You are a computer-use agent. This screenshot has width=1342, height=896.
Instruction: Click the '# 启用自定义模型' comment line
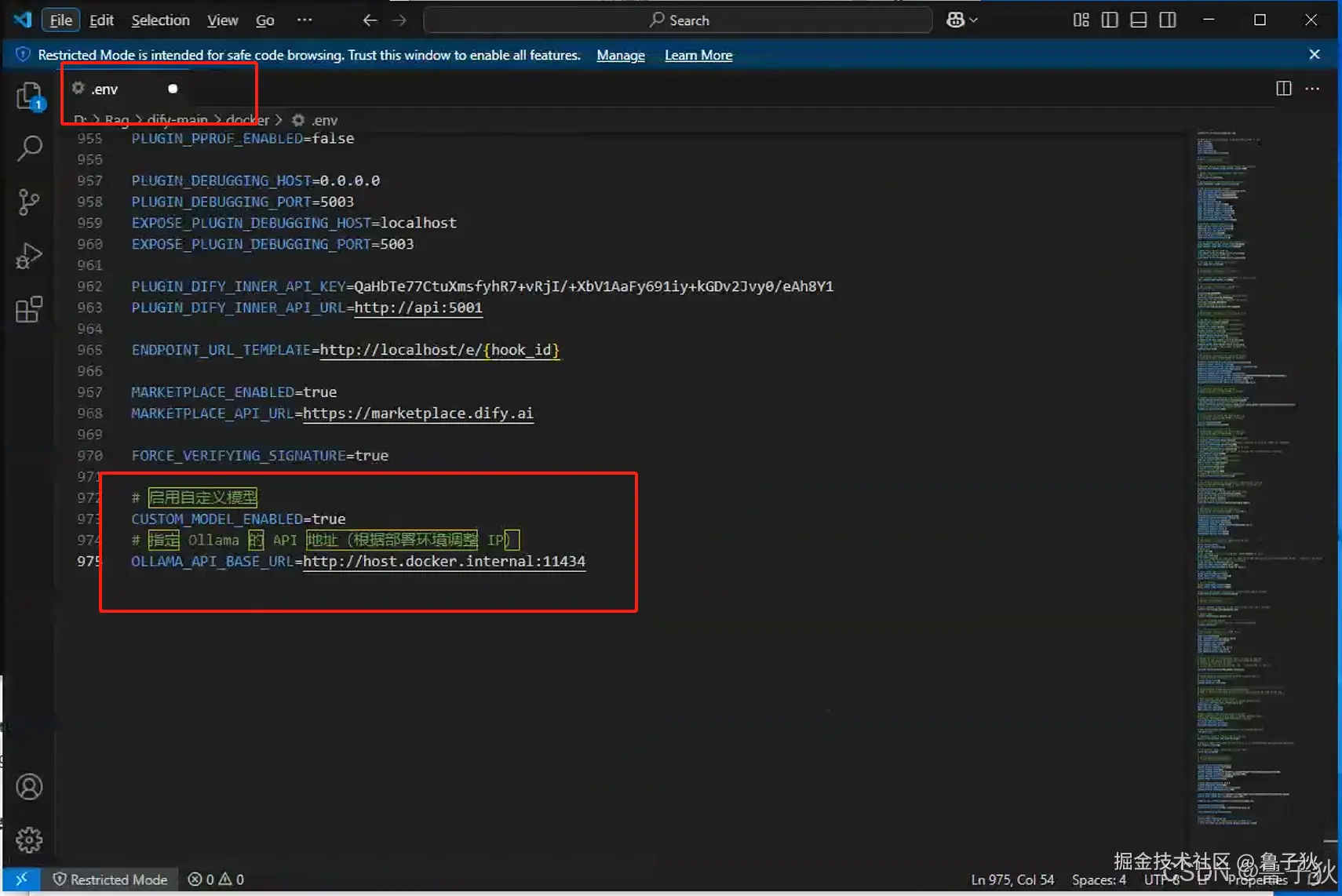coord(195,497)
